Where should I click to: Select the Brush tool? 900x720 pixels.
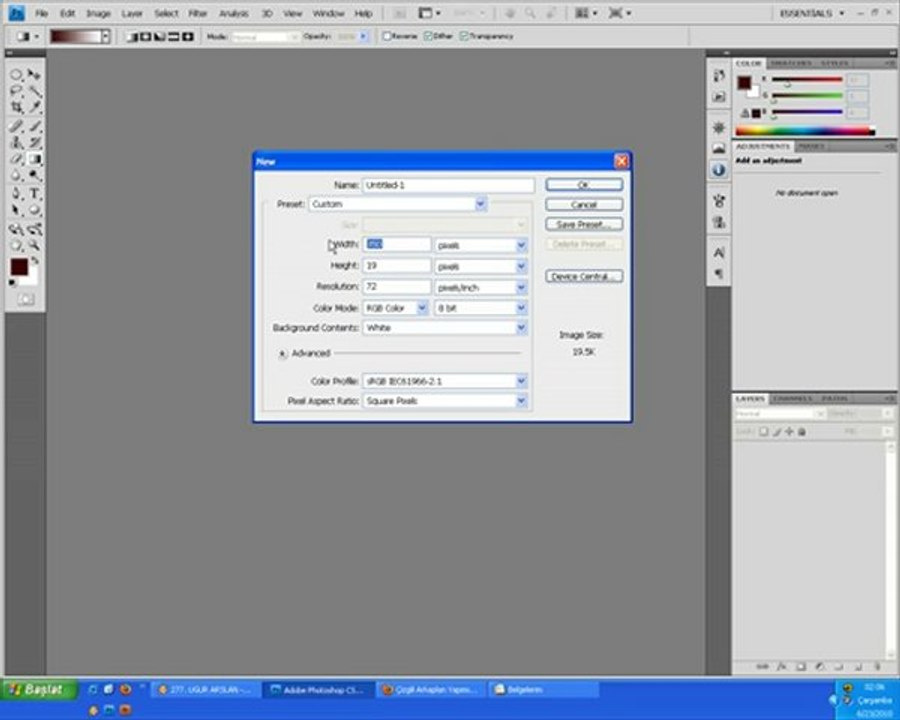coord(34,126)
